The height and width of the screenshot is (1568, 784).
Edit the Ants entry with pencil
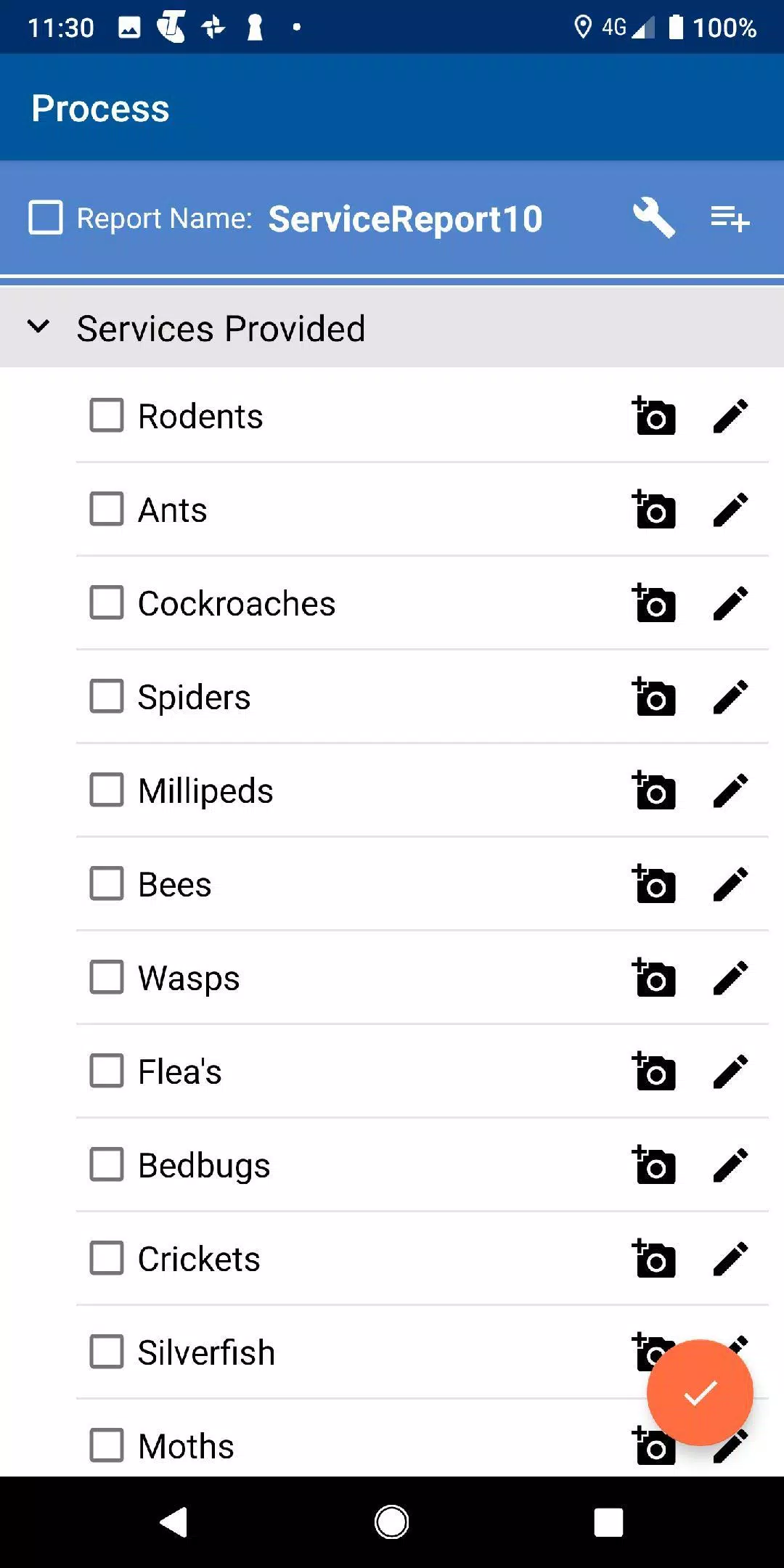pos(730,510)
